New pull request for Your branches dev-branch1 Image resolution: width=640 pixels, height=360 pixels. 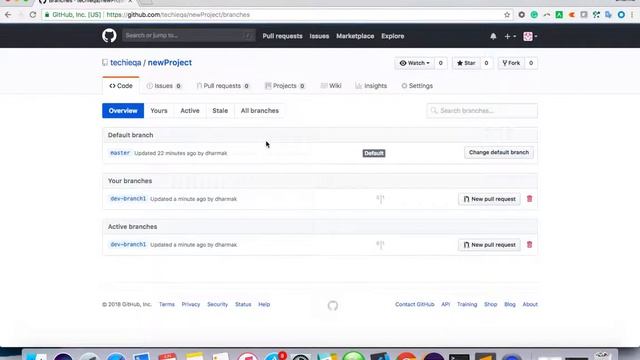pos(489,199)
